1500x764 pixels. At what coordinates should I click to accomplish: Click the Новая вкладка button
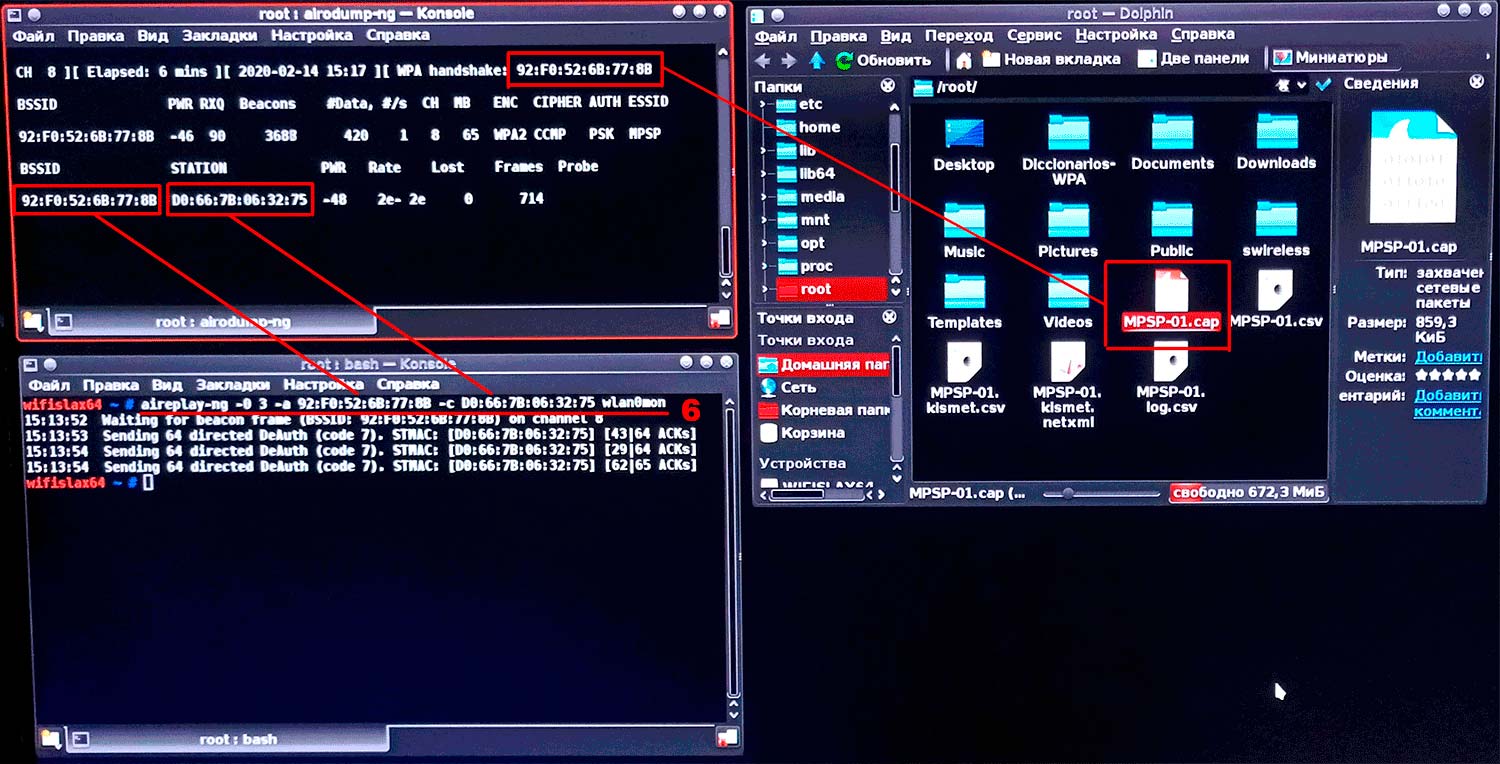click(x=1050, y=59)
